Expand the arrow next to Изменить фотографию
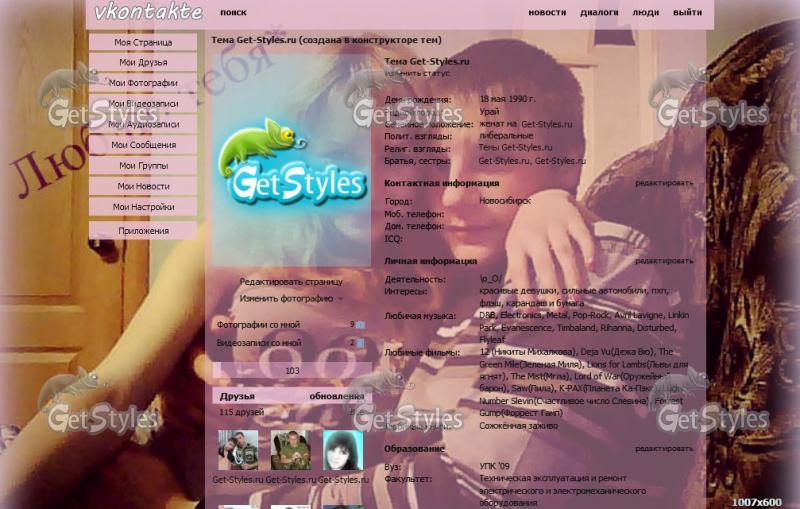 pyautogui.click(x=340, y=299)
